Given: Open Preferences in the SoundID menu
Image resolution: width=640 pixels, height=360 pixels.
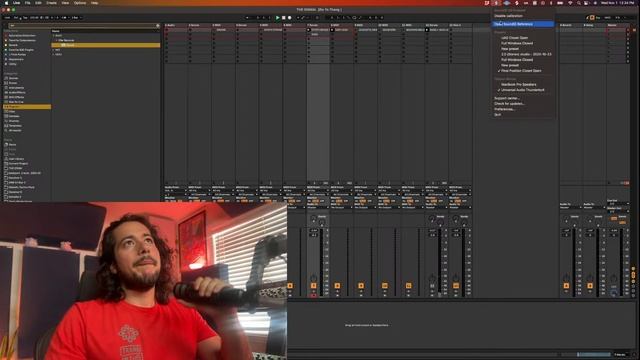Looking at the screenshot, I should [504, 109].
